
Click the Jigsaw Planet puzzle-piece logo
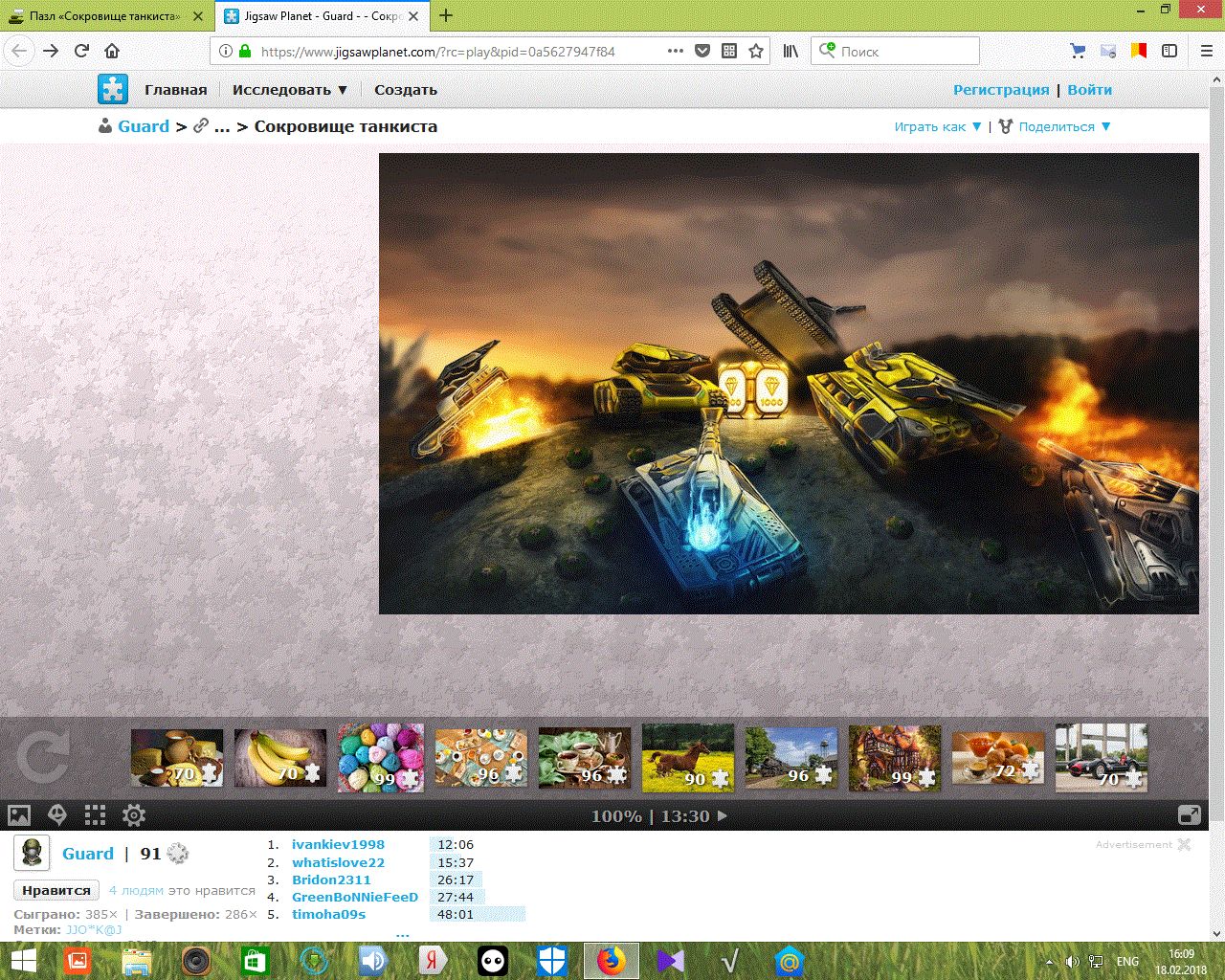pyautogui.click(x=113, y=89)
